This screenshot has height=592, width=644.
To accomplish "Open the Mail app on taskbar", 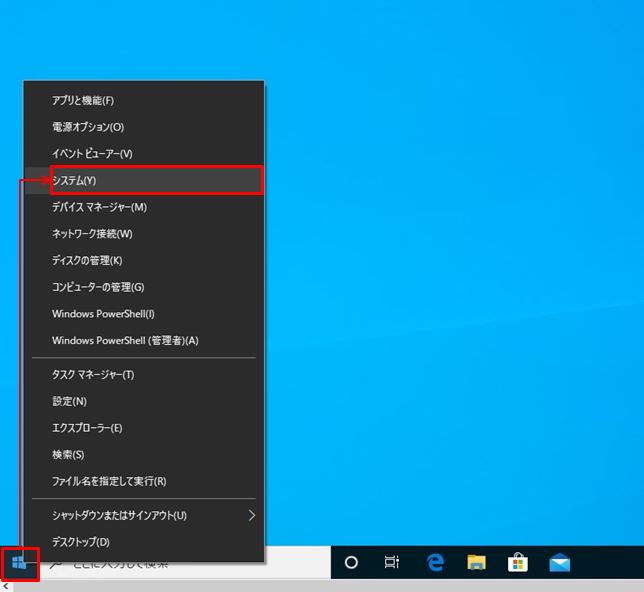I will 559,562.
